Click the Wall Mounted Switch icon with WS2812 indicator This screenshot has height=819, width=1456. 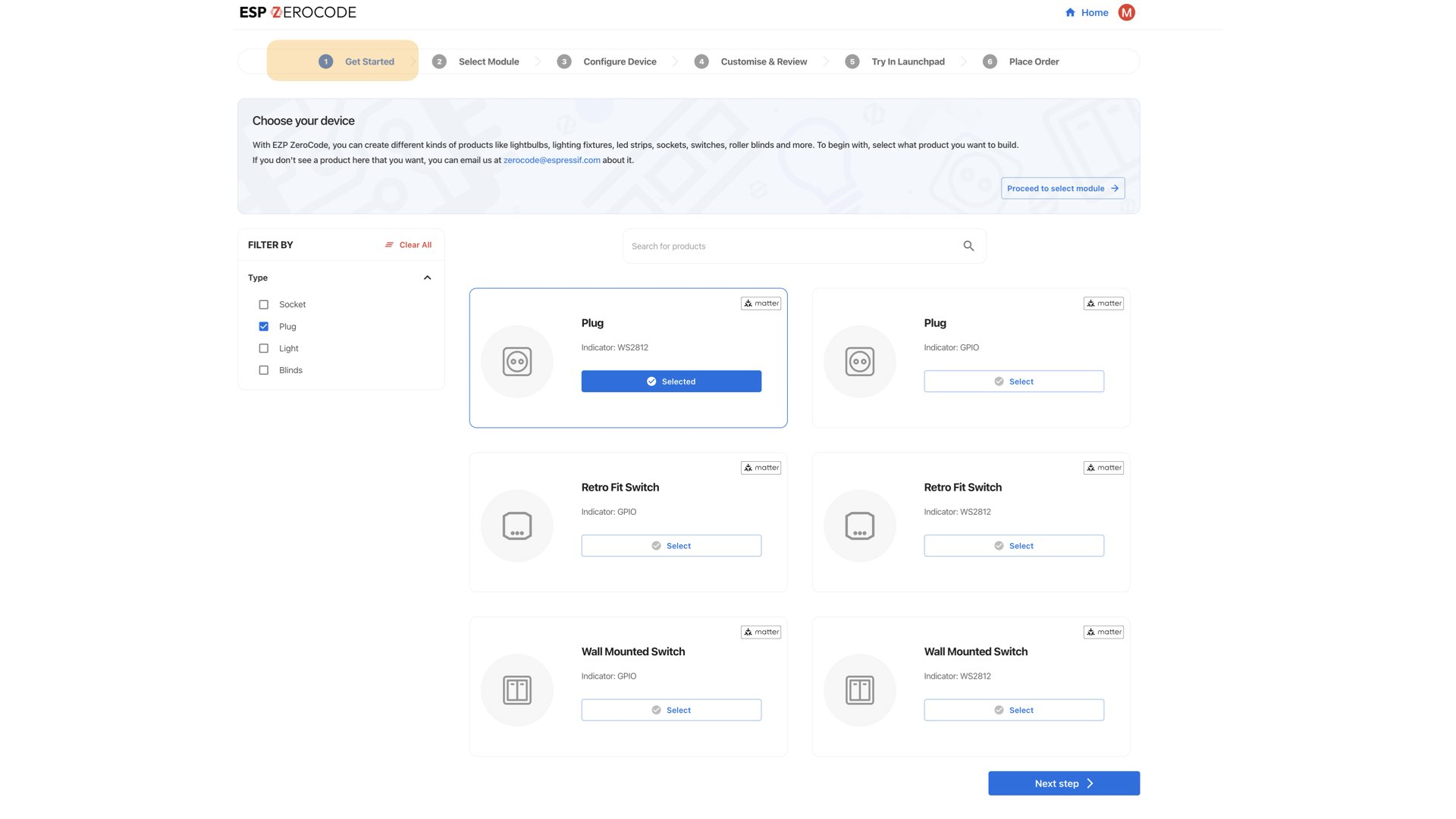pyautogui.click(x=859, y=690)
